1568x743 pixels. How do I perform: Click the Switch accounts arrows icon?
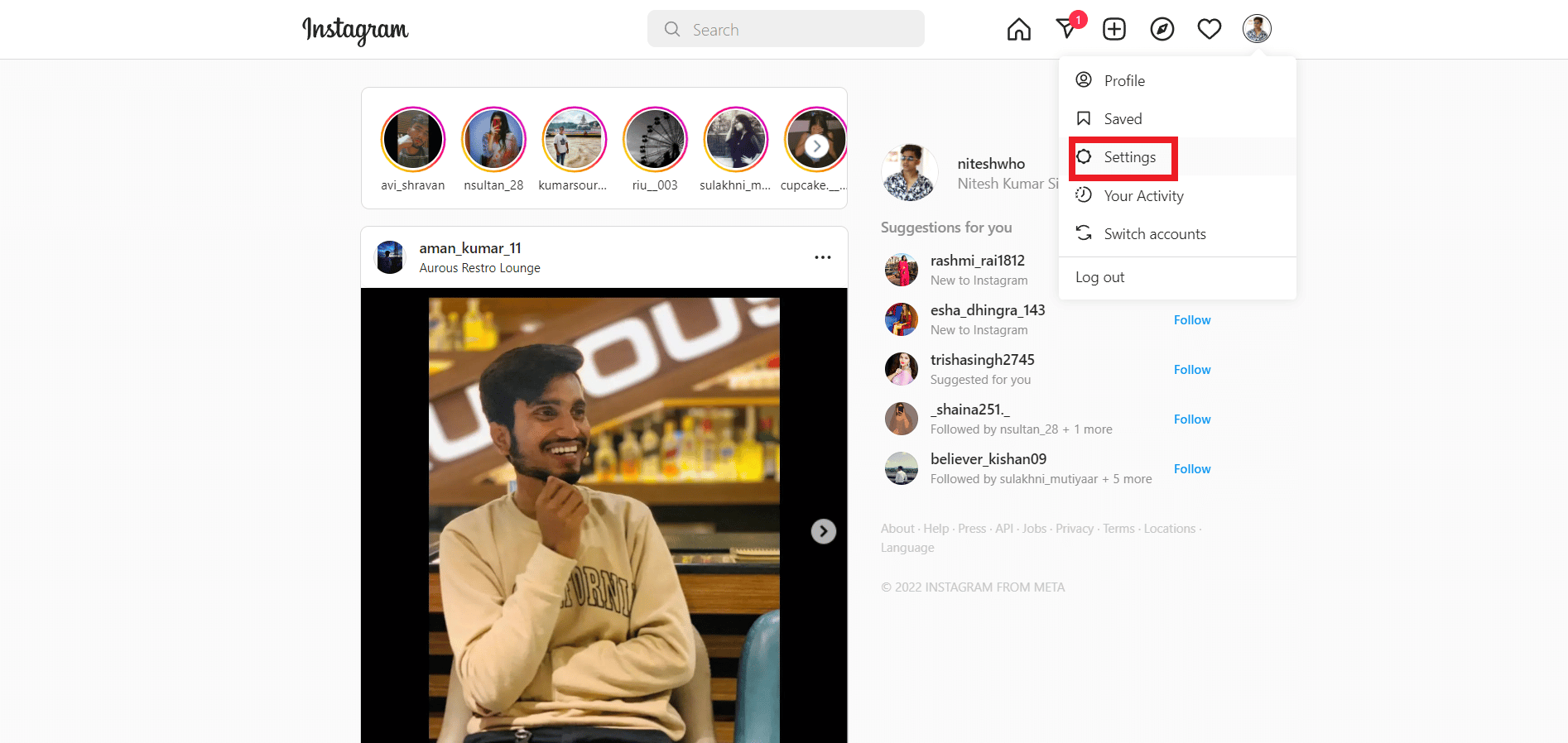(1084, 233)
